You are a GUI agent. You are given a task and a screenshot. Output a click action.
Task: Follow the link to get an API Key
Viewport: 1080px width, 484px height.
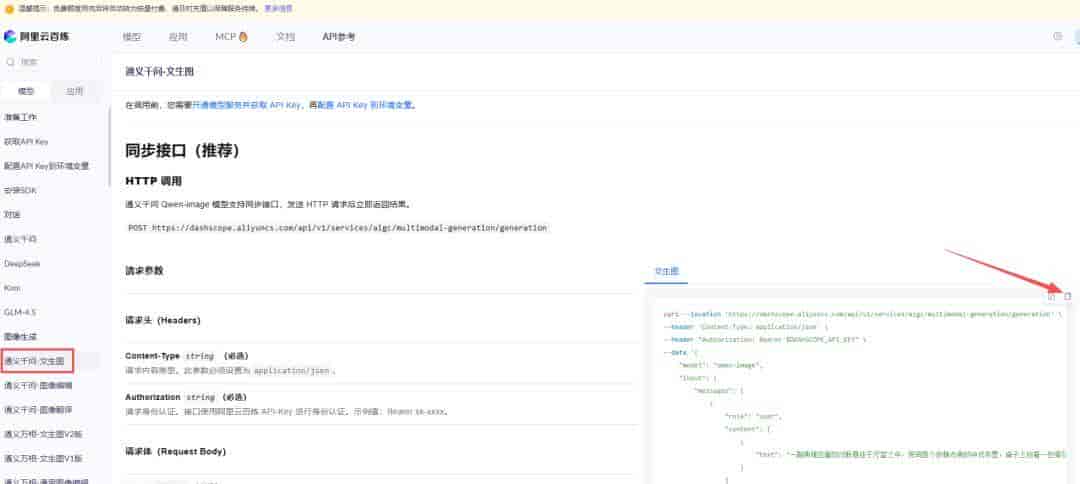coord(247,105)
